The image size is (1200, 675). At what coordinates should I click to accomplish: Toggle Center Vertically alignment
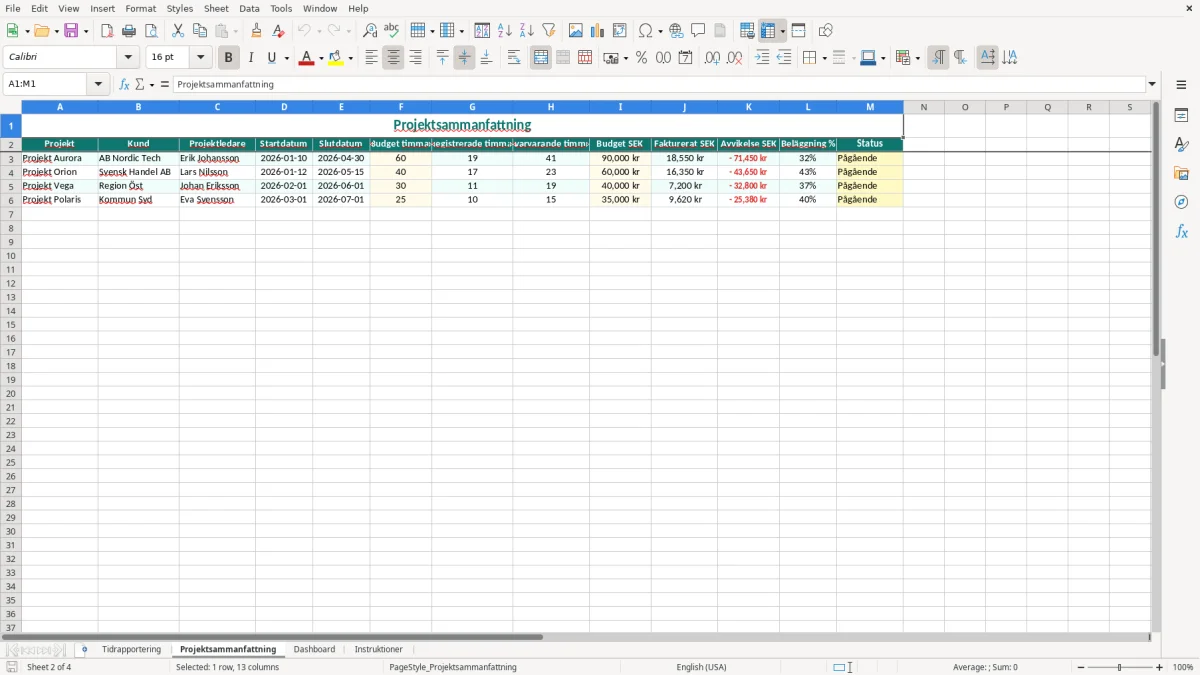tap(464, 58)
